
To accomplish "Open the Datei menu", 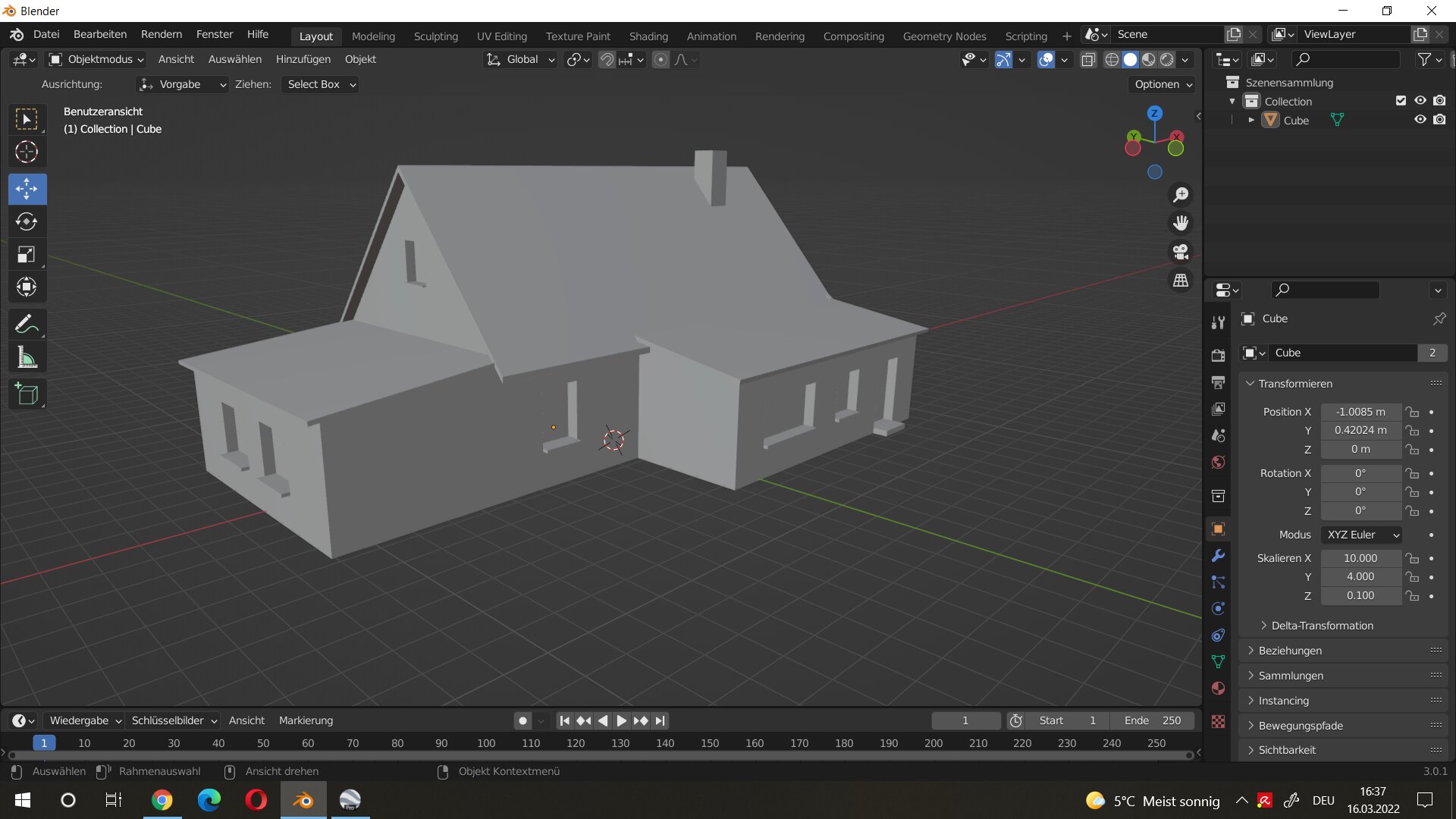I will pyautogui.click(x=46, y=34).
